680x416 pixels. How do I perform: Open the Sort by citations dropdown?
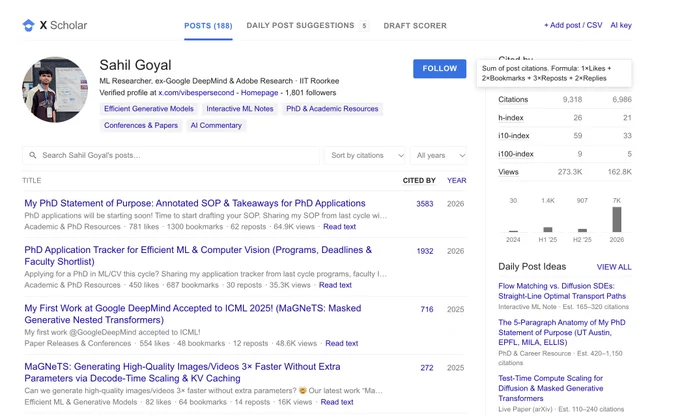click(x=365, y=155)
